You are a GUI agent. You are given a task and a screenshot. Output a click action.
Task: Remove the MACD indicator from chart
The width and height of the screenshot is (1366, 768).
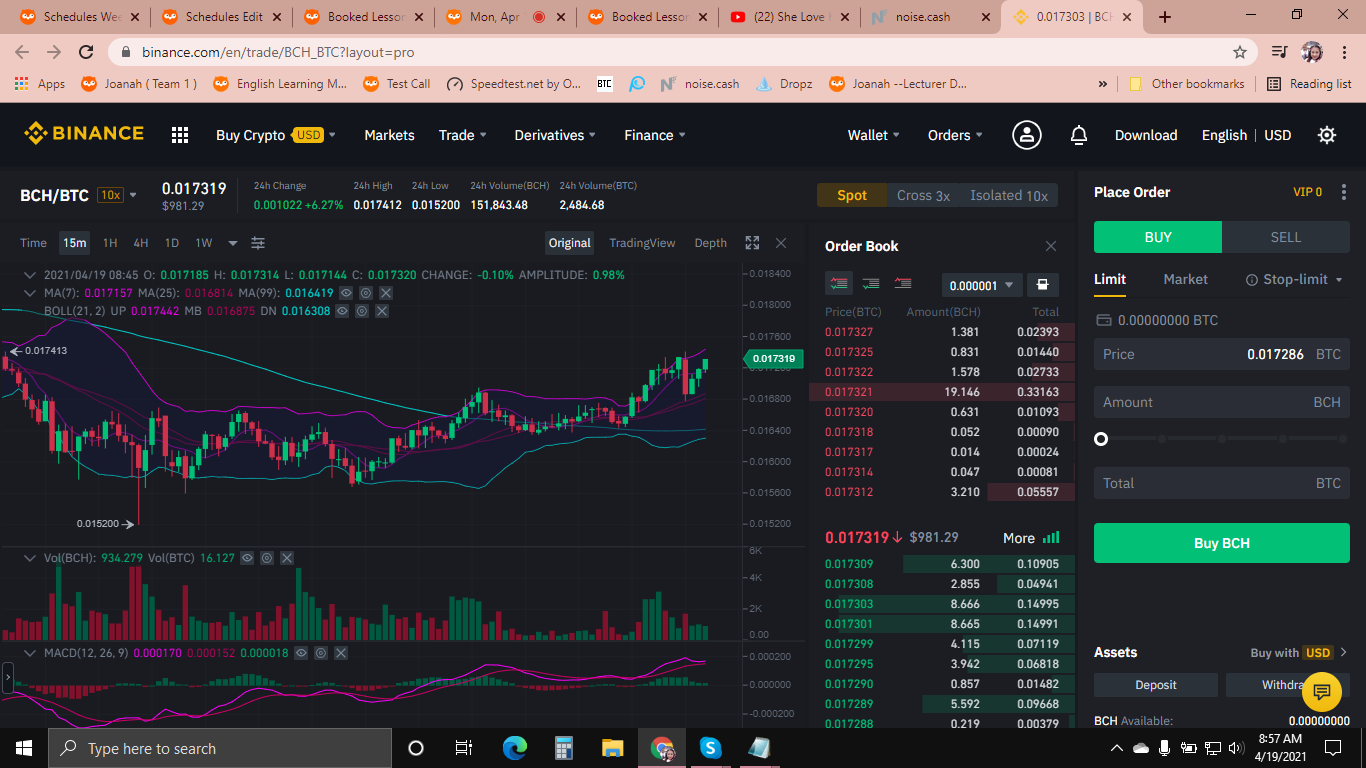[x=341, y=653]
